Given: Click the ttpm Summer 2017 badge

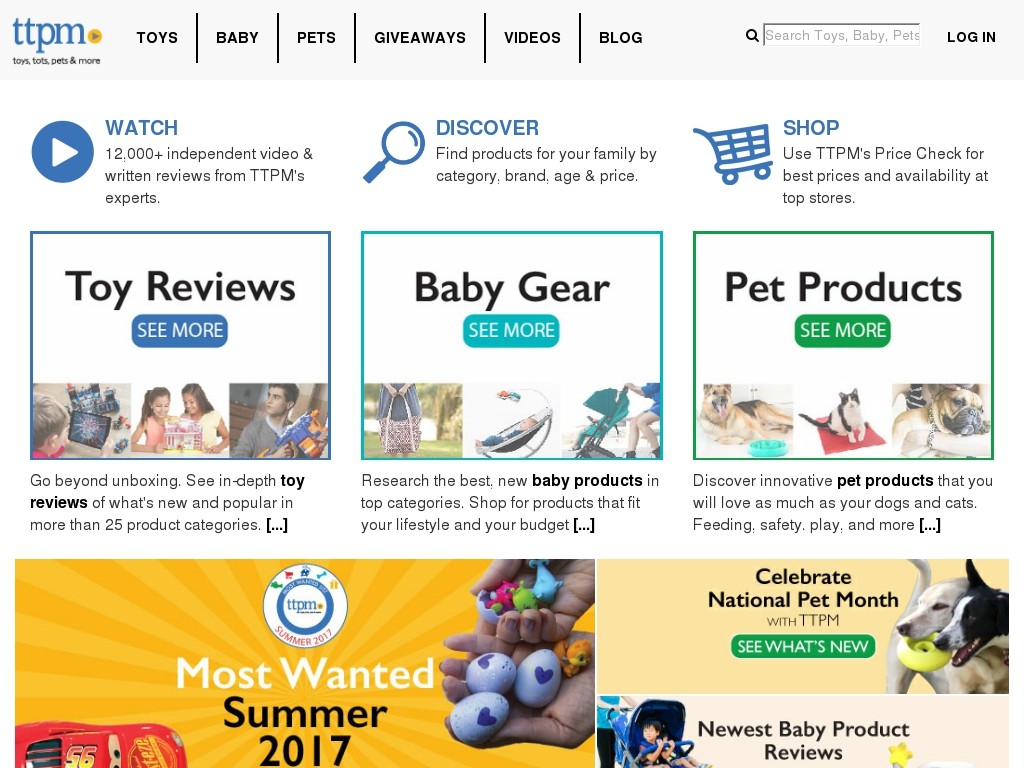Looking at the screenshot, I should point(305,605).
